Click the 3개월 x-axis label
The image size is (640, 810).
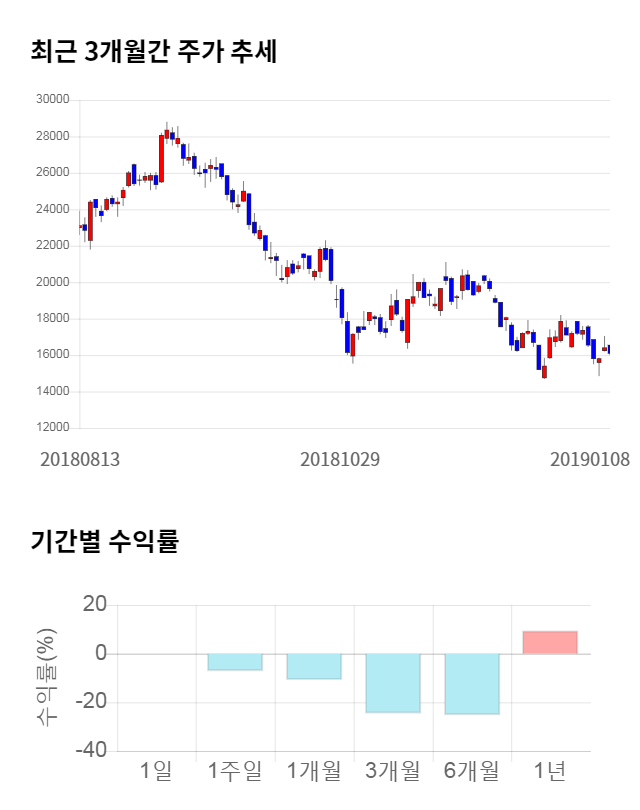click(x=393, y=771)
